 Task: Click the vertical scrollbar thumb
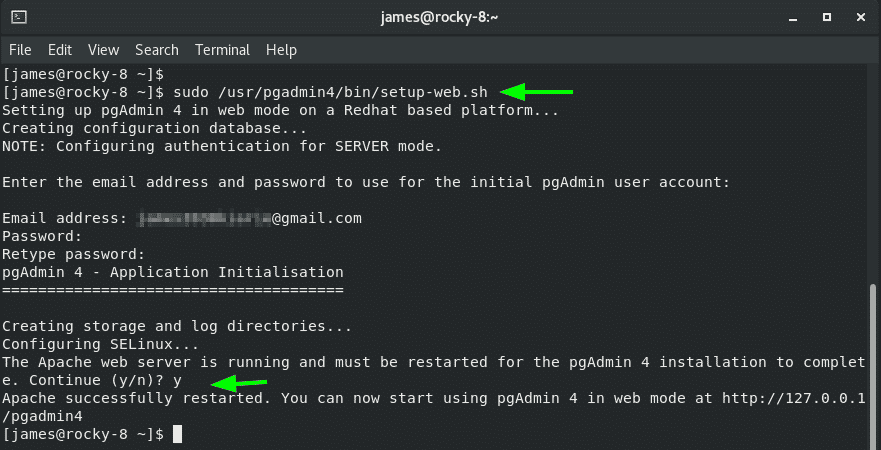point(874,366)
